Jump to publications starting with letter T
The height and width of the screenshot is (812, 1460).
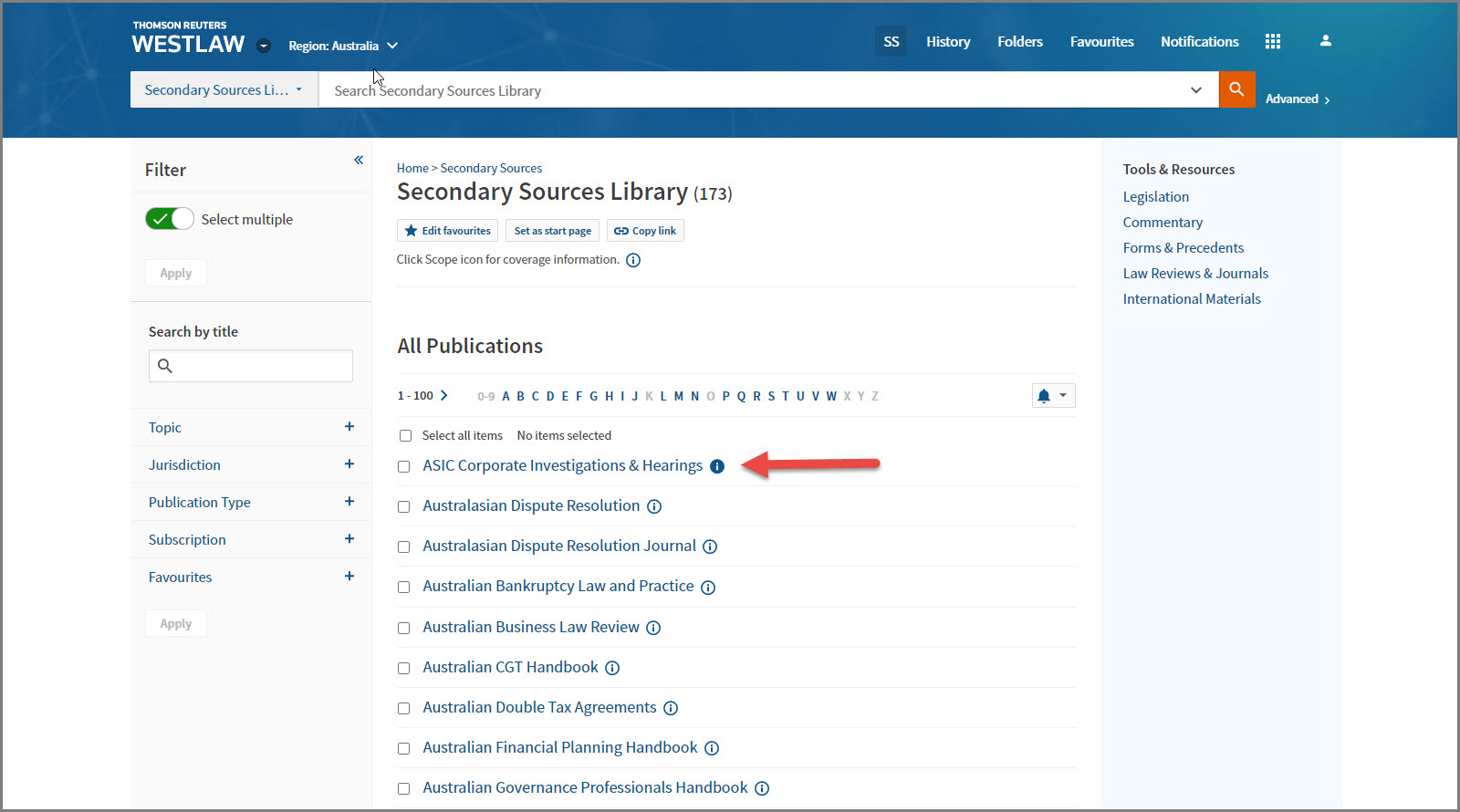point(786,396)
